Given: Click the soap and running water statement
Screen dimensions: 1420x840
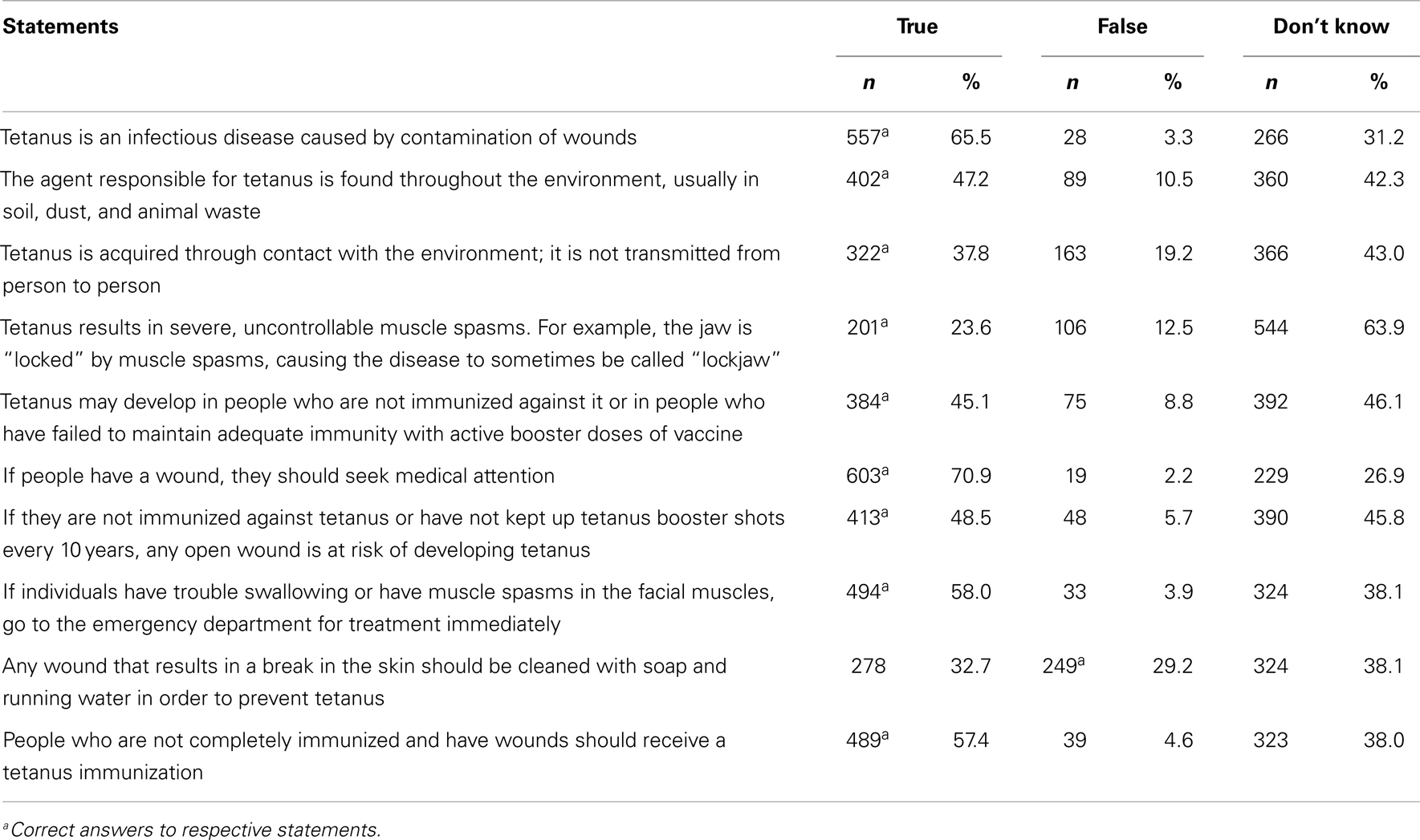Looking at the screenshot, I should click(364, 682).
